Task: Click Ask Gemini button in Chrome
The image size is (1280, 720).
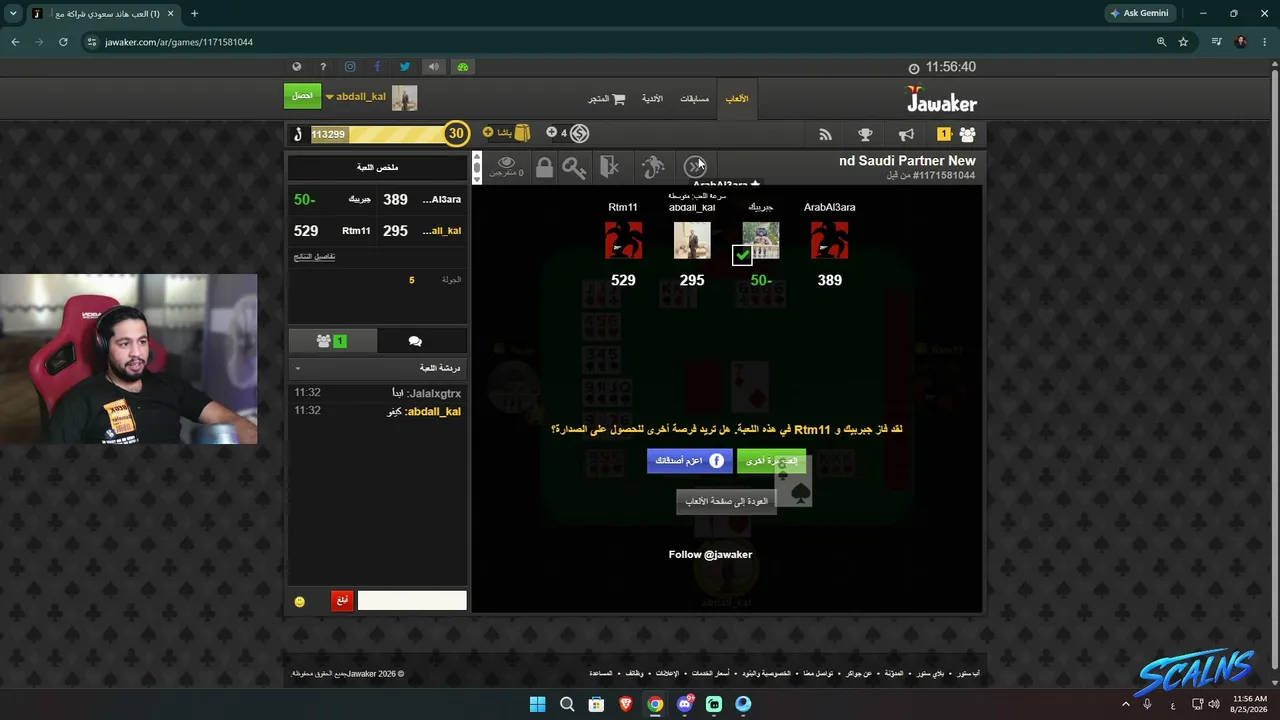Action: (x=1139, y=13)
